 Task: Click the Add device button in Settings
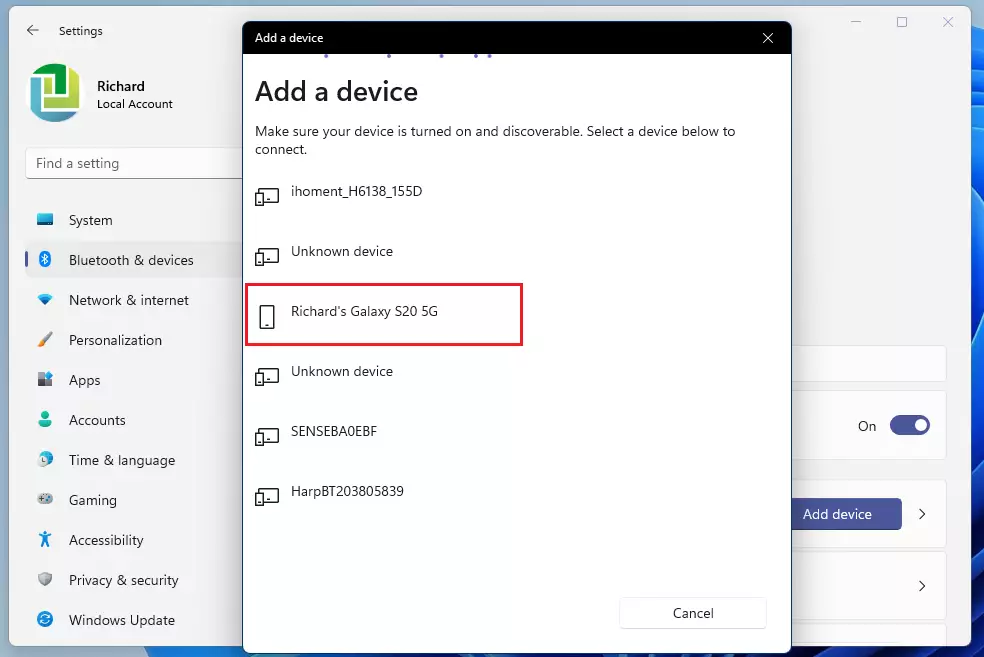coord(845,514)
